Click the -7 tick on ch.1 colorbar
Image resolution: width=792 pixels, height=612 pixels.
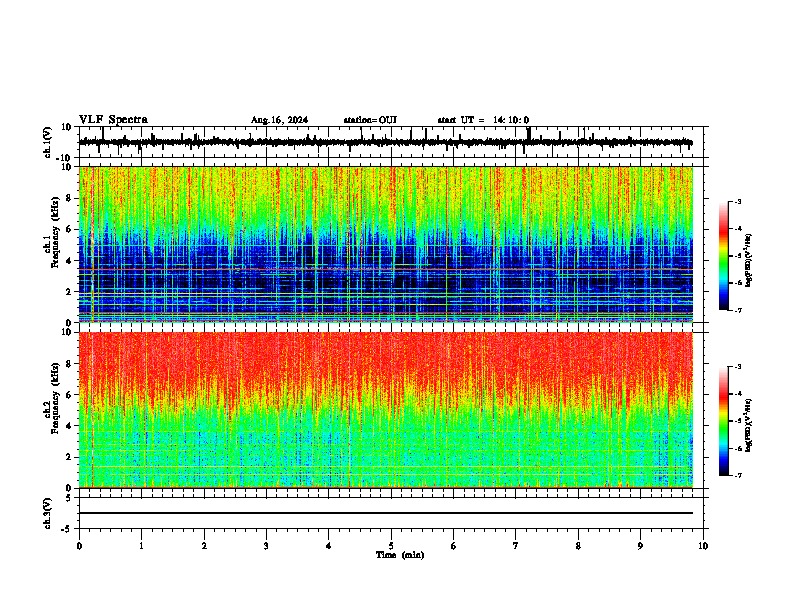tap(738, 310)
